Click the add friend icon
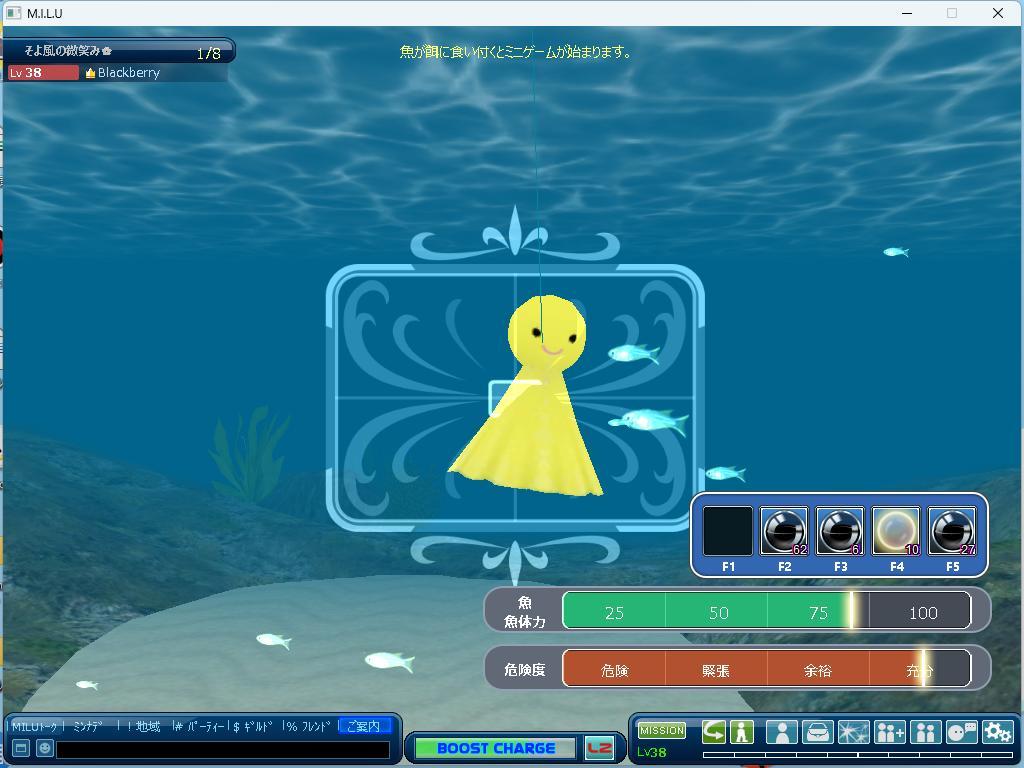Viewport: 1024px width, 768px height. [889, 732]
